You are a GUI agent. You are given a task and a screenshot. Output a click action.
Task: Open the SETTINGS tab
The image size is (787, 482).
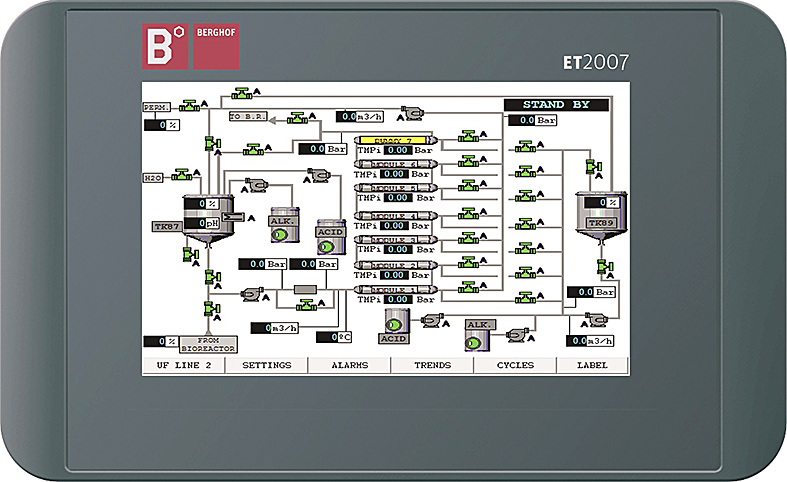267,365
